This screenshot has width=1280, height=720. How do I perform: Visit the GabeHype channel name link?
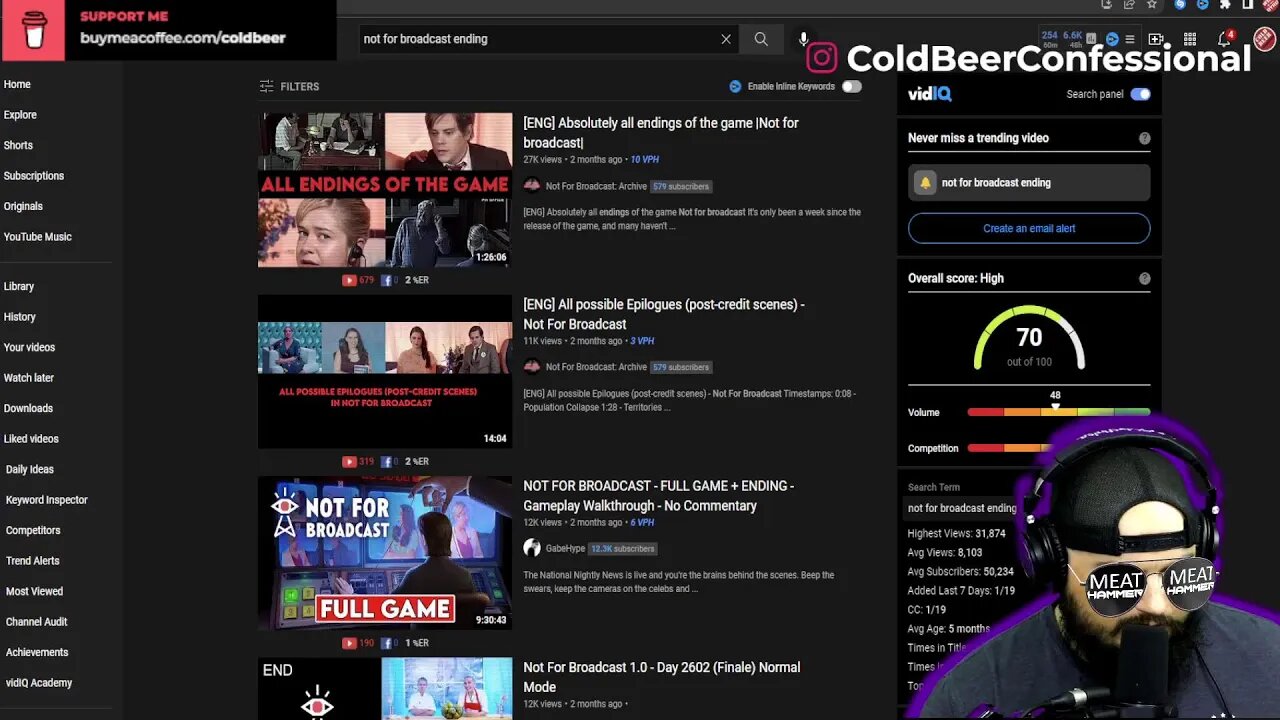click(x=565, y=549)
